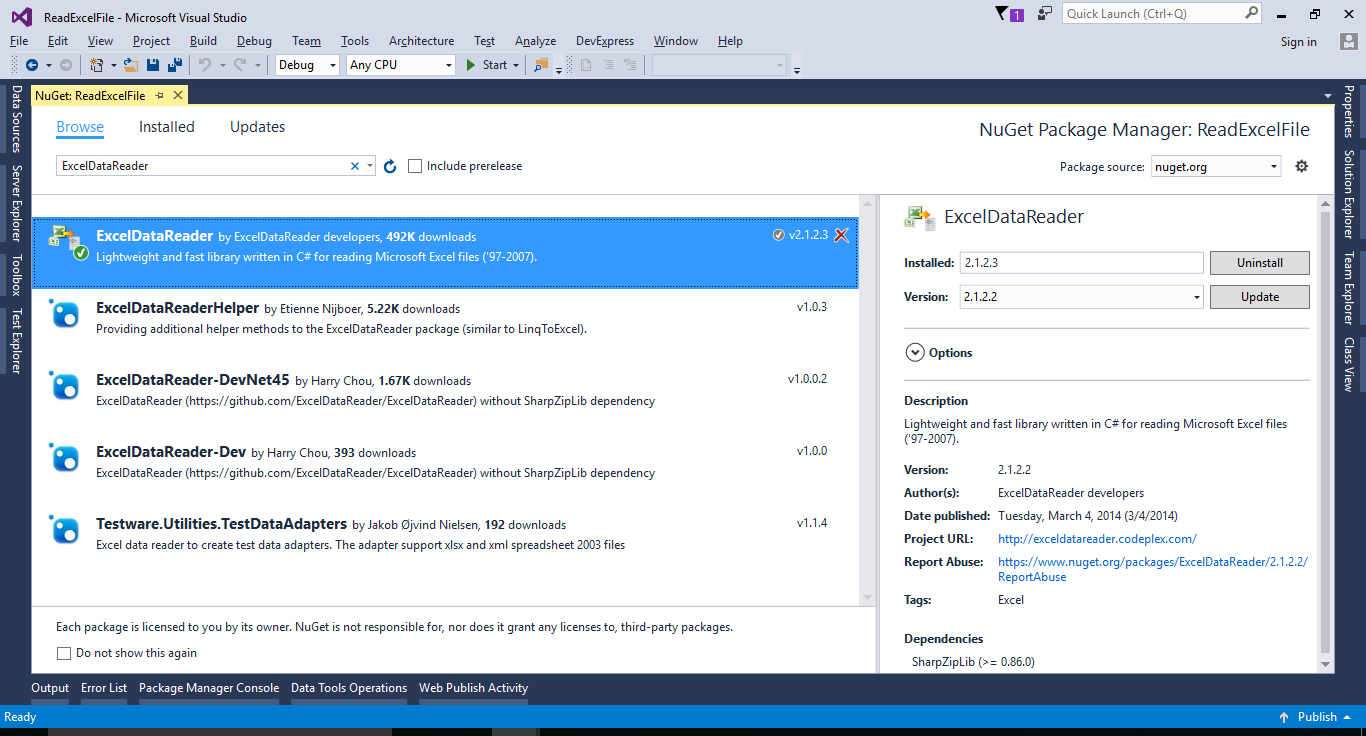The image size is (1366, 736).
Task: Click the Testware.Utilities.TestDataAdapters package icon
Action: 65,530
